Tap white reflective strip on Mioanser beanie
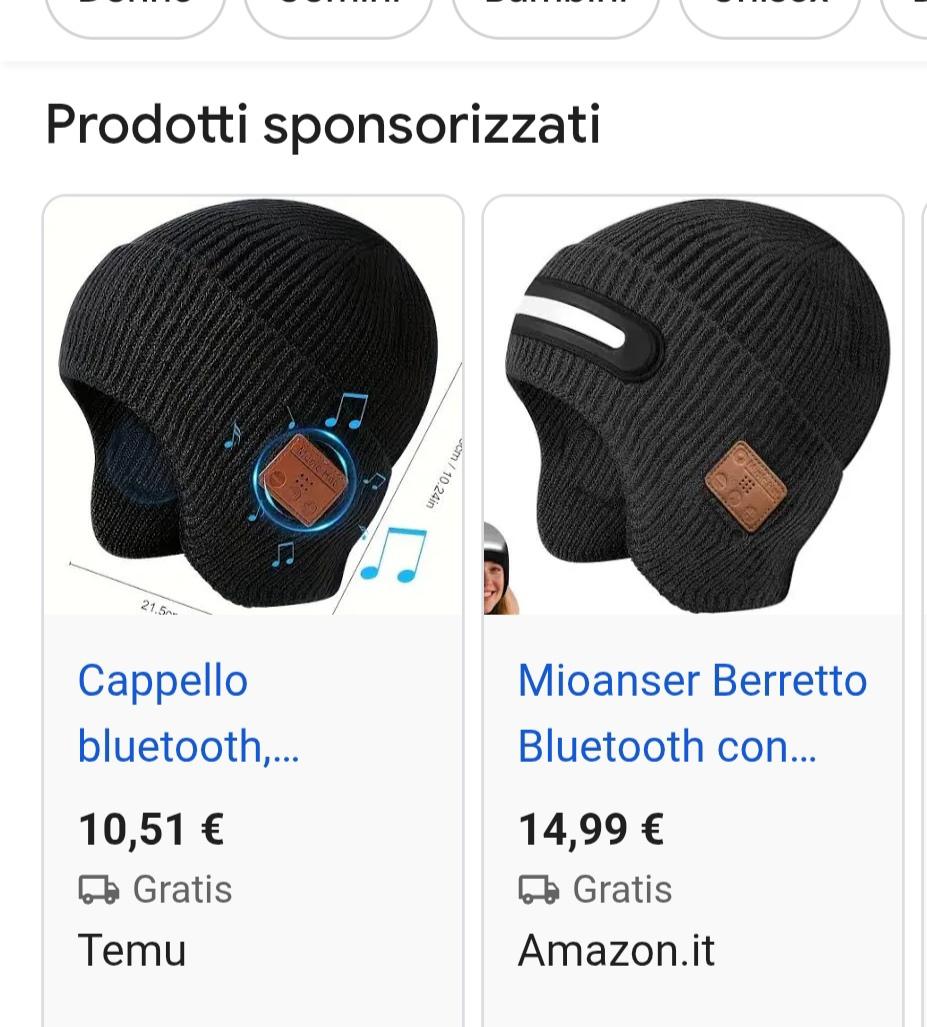The width and height of the screenshot is (927, 1027). click(580, 332)
